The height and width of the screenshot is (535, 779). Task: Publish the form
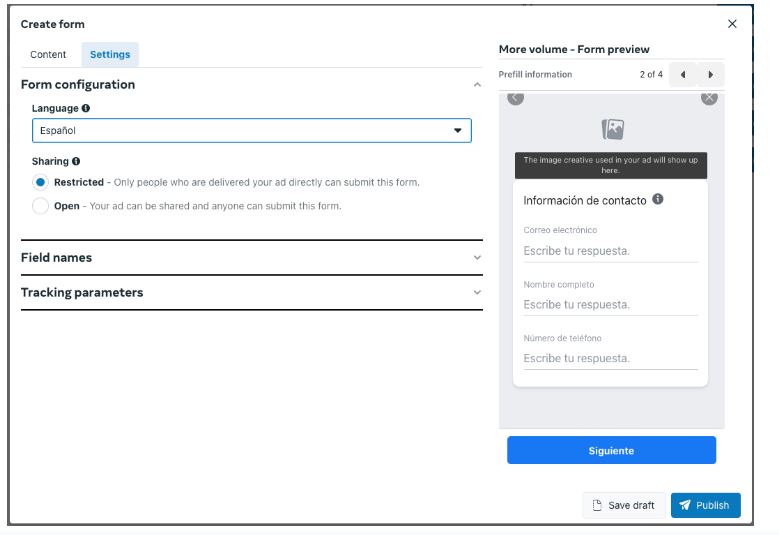point(705,505)
